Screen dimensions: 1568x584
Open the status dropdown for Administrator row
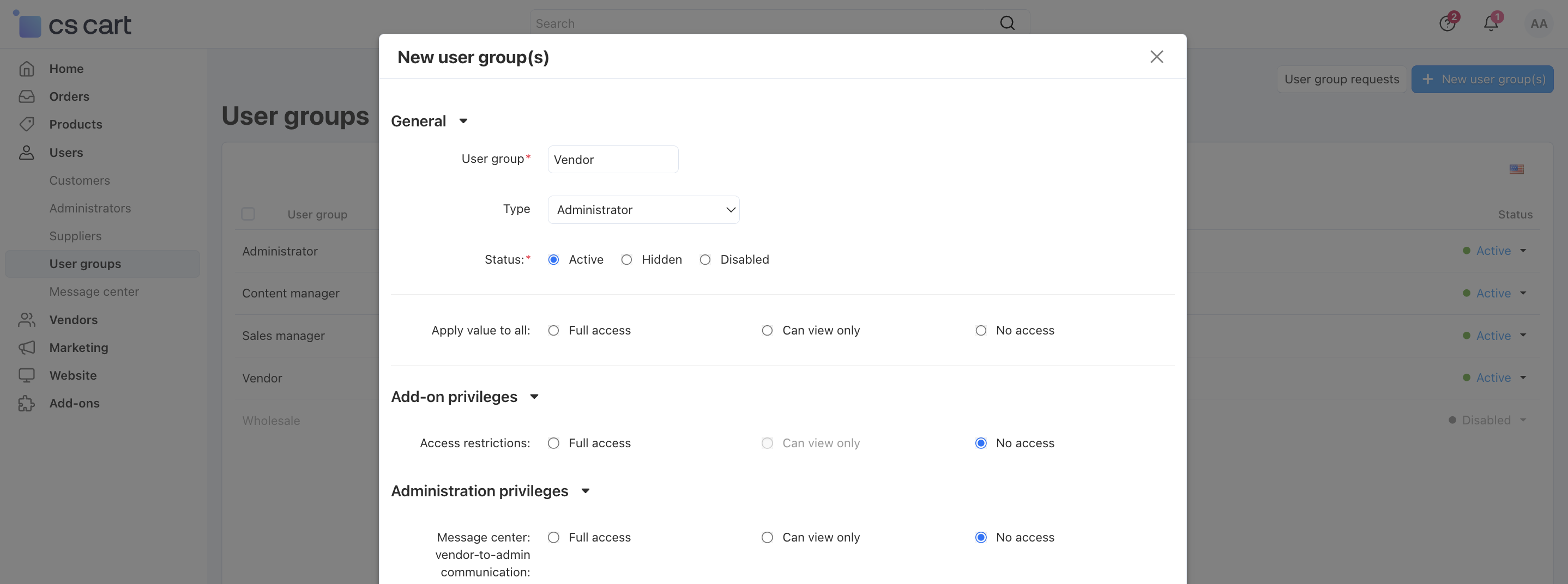click(x=1495, y=251)
